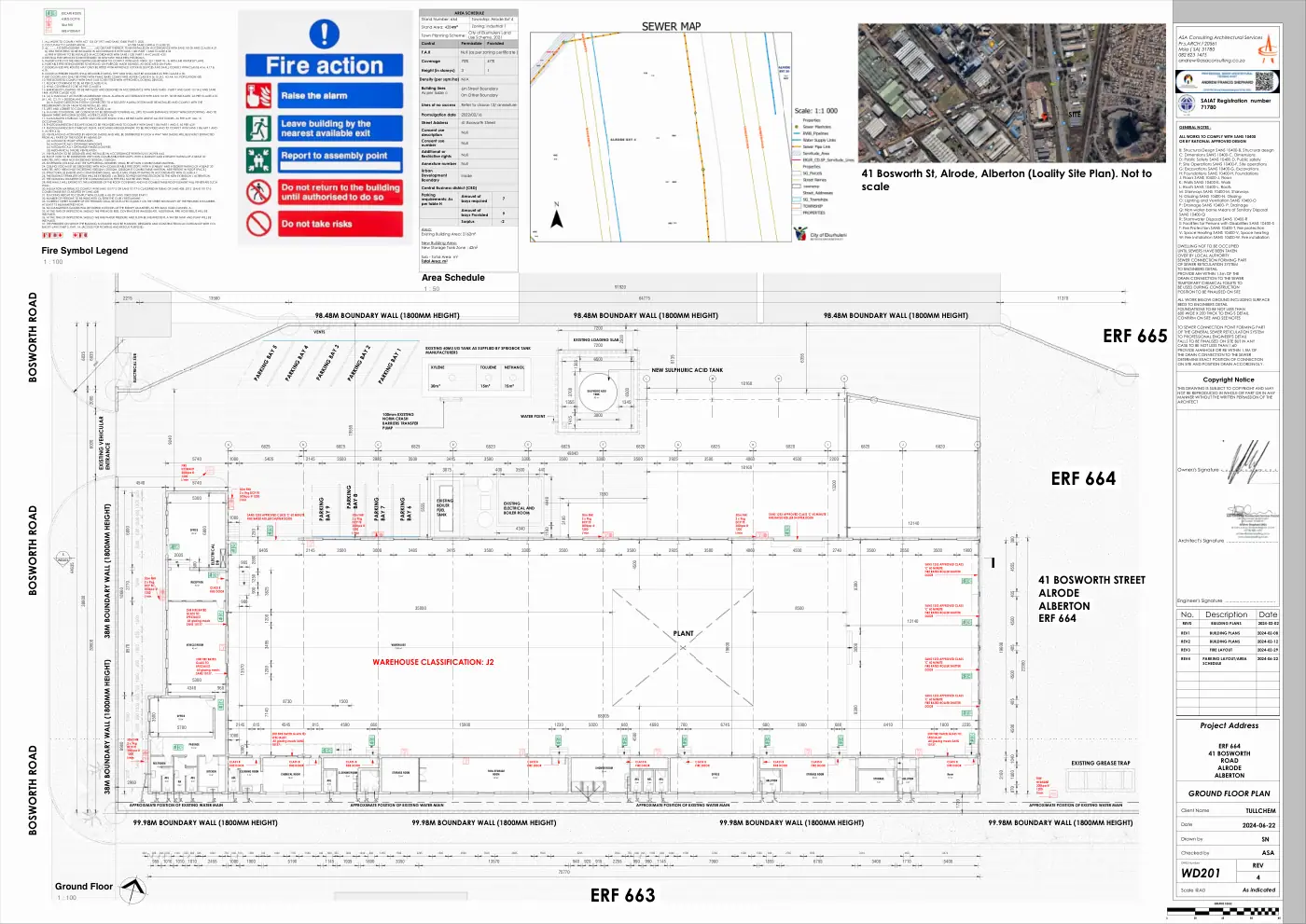The height and width of the screenshot is (924, 1306).
Task: Click the green running man exit icon
Action: (259, 129)
